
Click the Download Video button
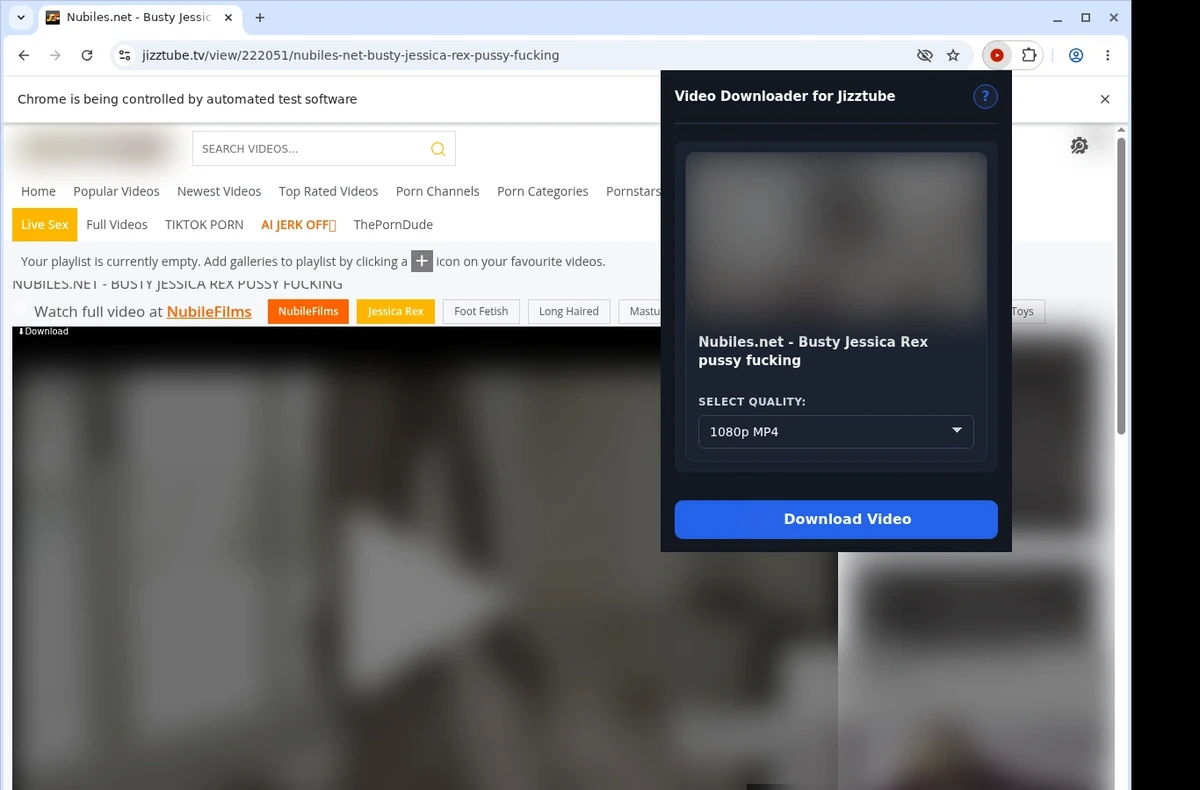click(x=836, y=519)
